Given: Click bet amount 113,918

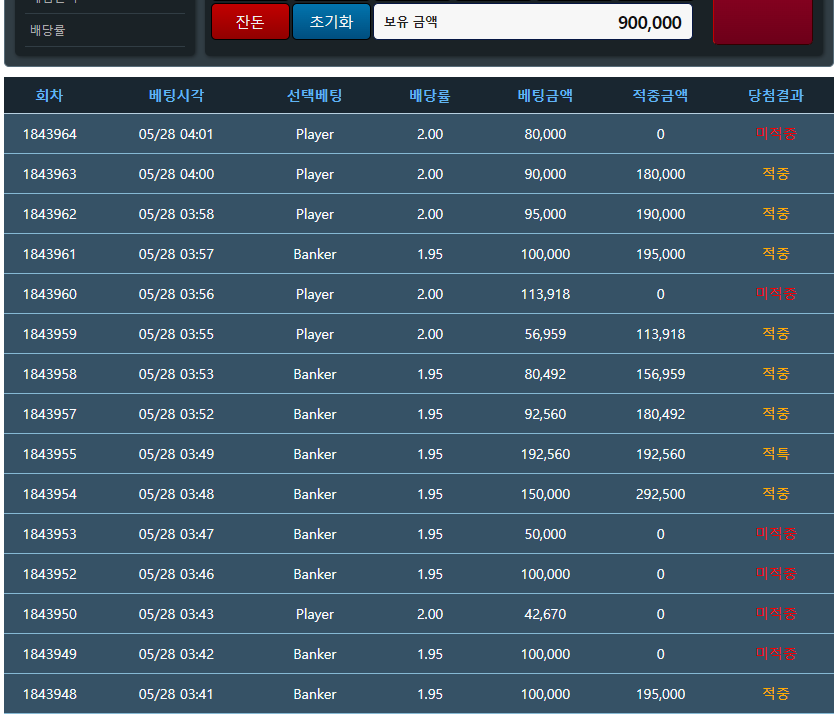Looking at the screenshot, I should point(545,294).
